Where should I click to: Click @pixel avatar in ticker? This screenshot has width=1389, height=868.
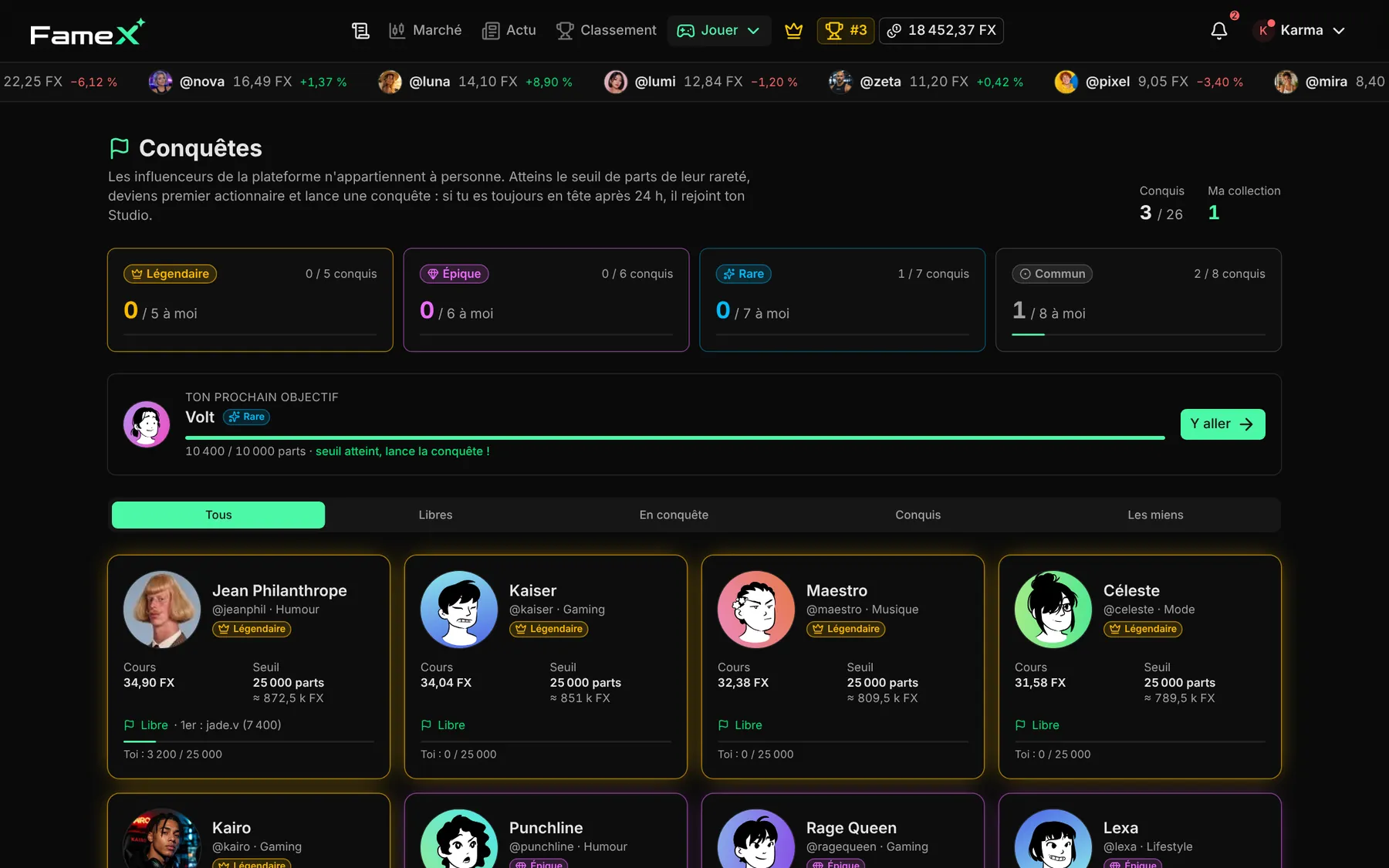[1066, 82]
